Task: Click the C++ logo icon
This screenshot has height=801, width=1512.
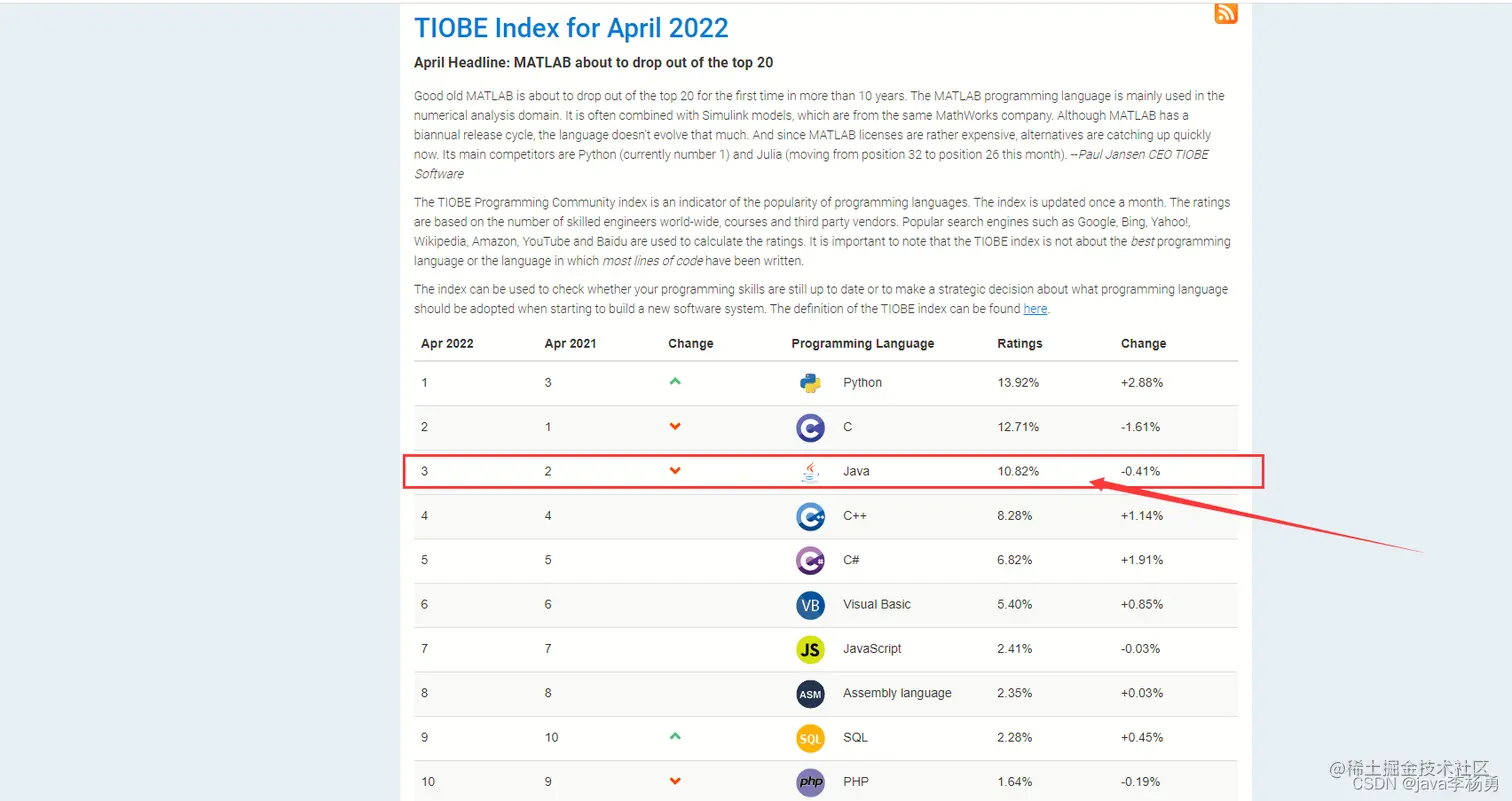Action: click(x=810, y=516)
